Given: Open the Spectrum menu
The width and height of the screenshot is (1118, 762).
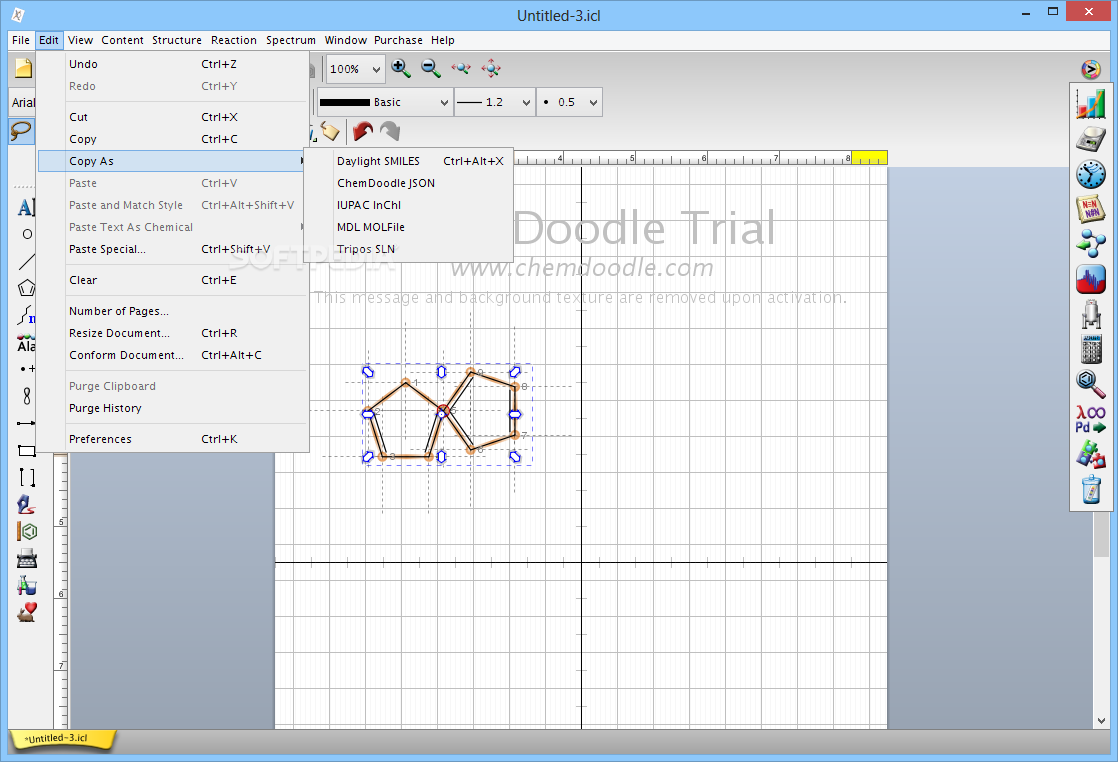Looking at the screenshot, I should 291,41.
